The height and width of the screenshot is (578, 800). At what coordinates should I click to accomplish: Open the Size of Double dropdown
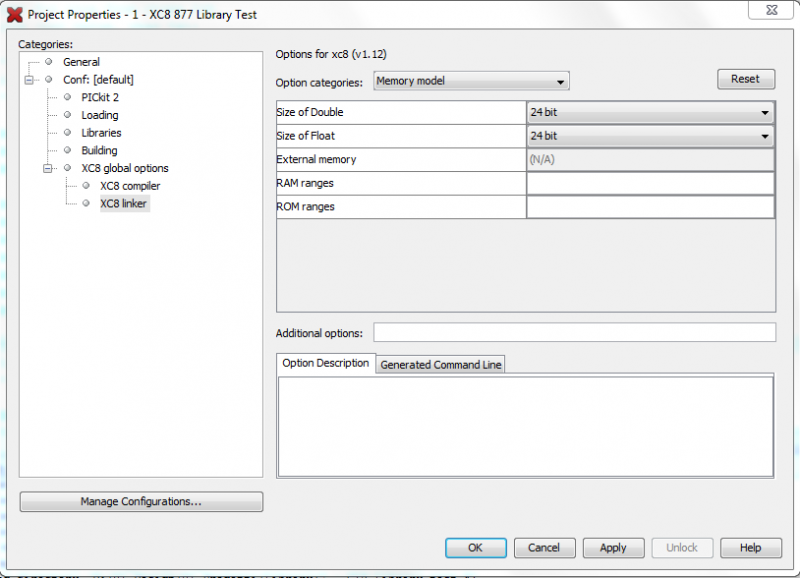tap(651, 112)
